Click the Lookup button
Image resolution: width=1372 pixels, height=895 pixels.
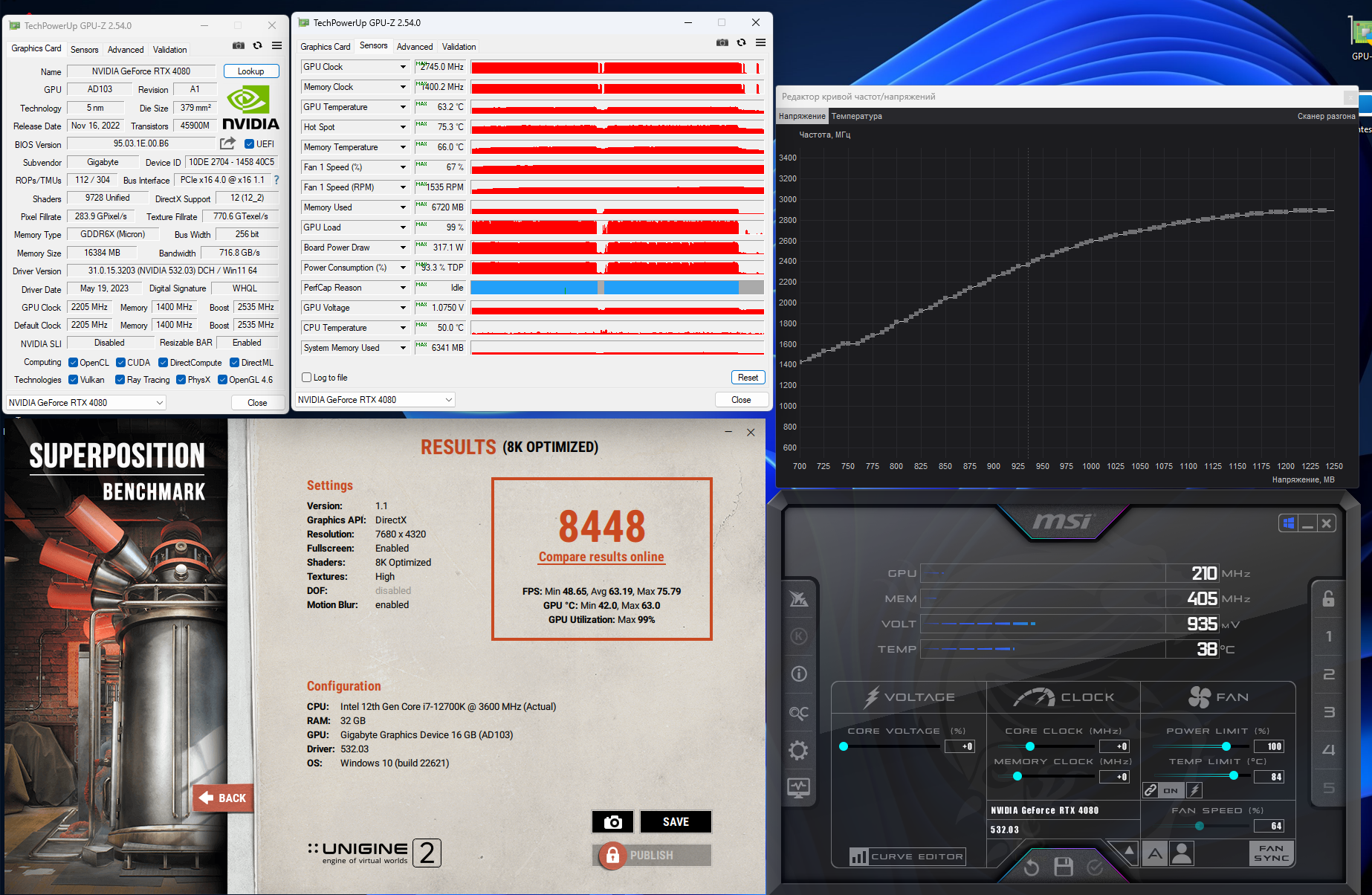[x=251, y=71]
